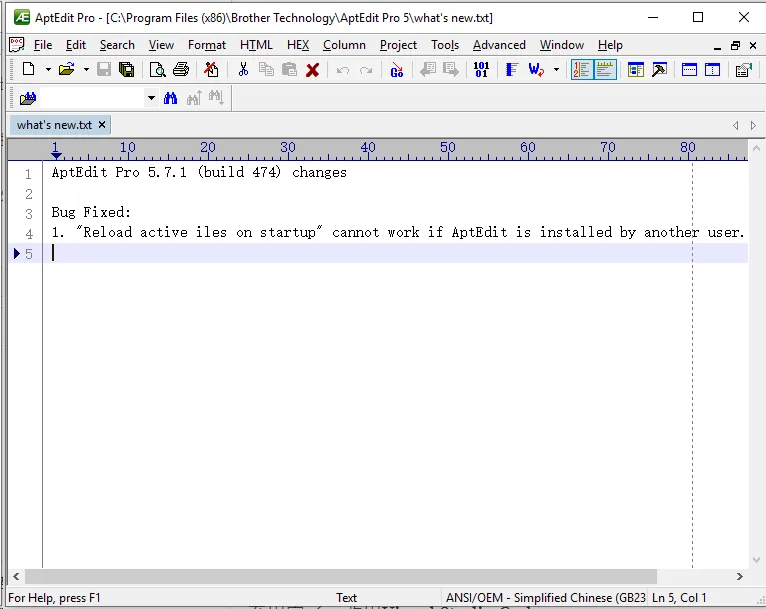Click the red X Delete icon

pyautogui.click(x=313, y=70)
